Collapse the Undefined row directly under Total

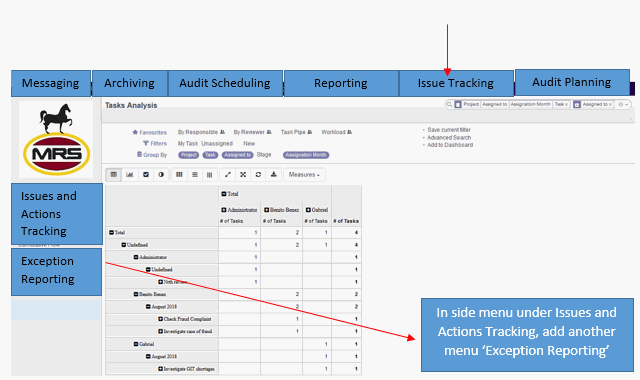[124, 245]
